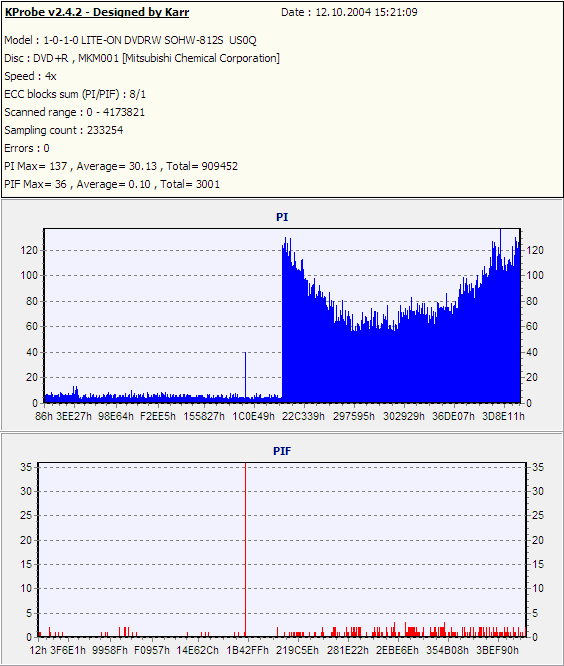This screenshot has width=564, height=666.
Task: Click the isolated PI spike near 1C0E49h
Action: point(245,375)
